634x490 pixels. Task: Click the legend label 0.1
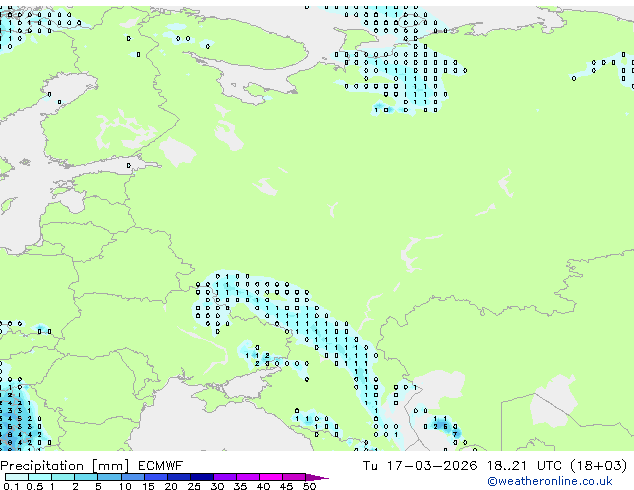pos(11,486)
